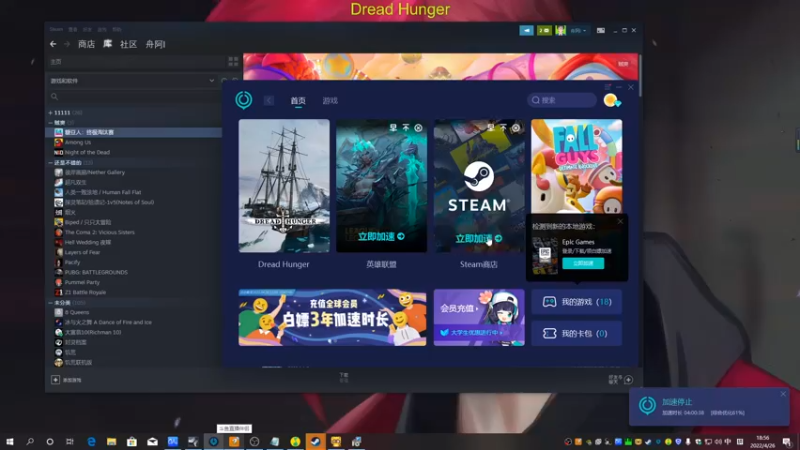800x450 pixels.
Task: Open the accelerator user avatar profile
Action: tap(611, 100)
